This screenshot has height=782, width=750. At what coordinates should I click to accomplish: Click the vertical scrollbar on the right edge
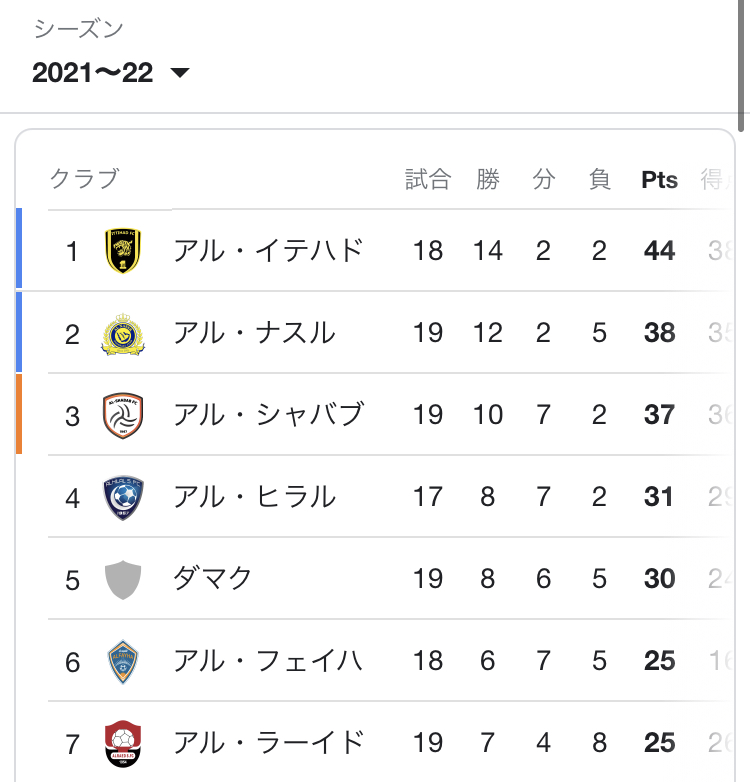741,65
